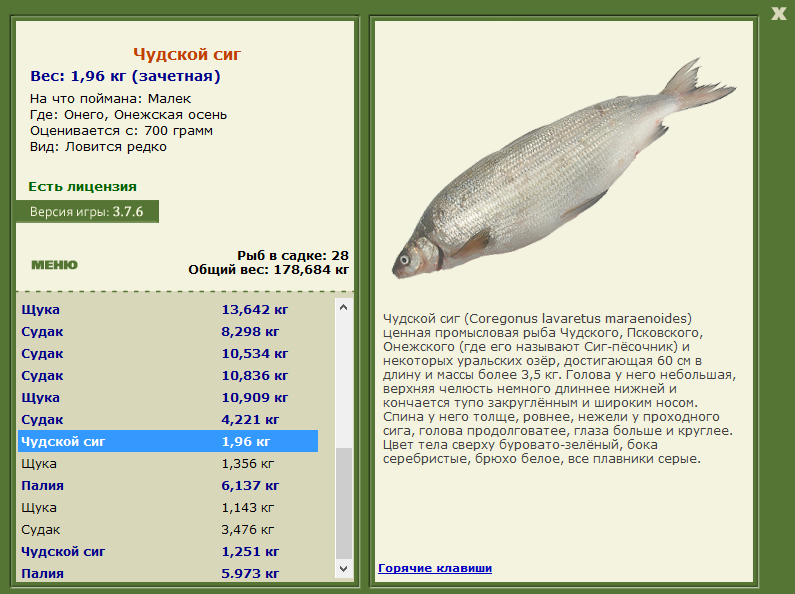795x594 pixels.
Task: Select Щука 1,356 кг row
Action: tap(168, 464)
